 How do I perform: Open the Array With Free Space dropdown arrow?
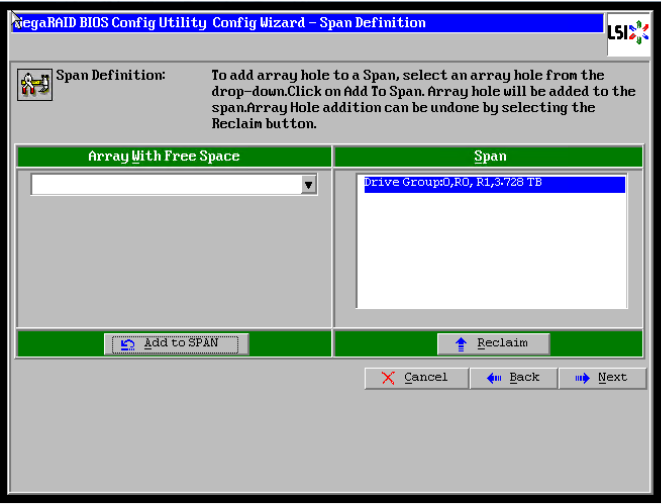point(309,185)
